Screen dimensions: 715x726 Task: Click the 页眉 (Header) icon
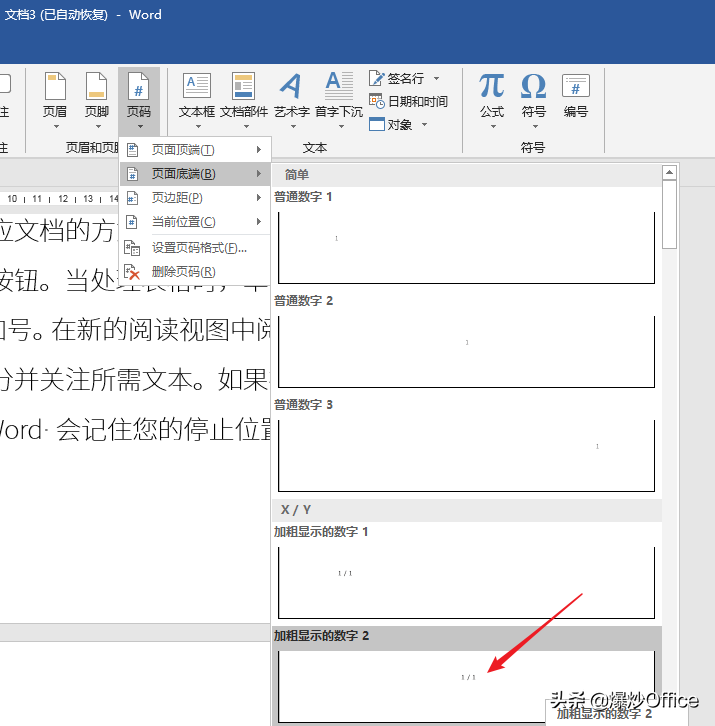coord(55,87)
